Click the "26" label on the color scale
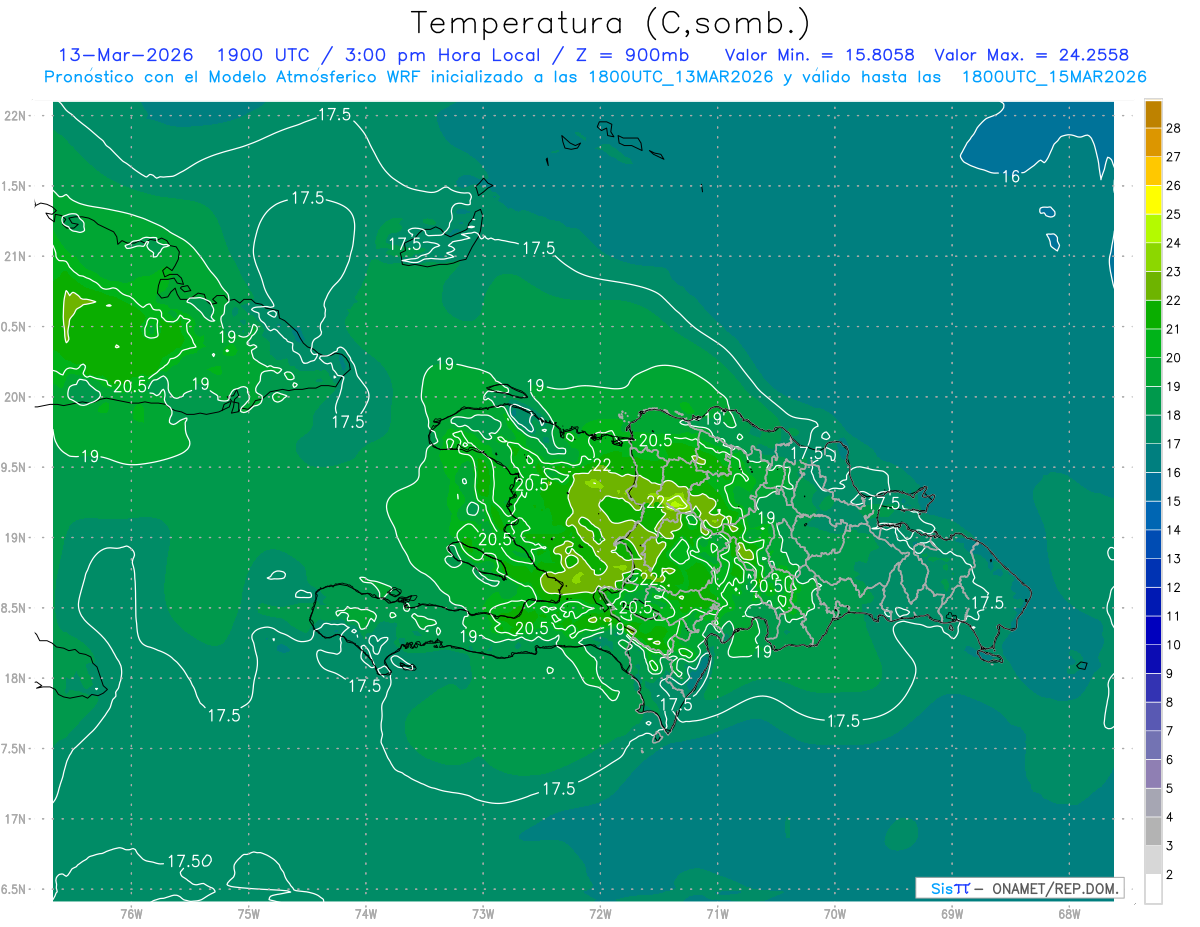This screenshot has width=1200, height=927. 1174,186
